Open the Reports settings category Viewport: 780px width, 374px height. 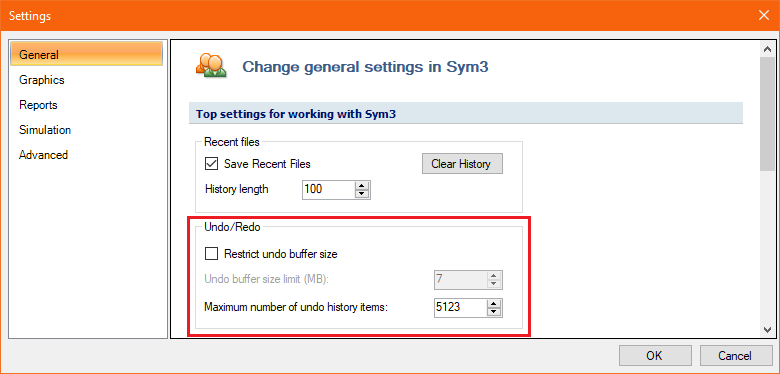pos(38,105)
